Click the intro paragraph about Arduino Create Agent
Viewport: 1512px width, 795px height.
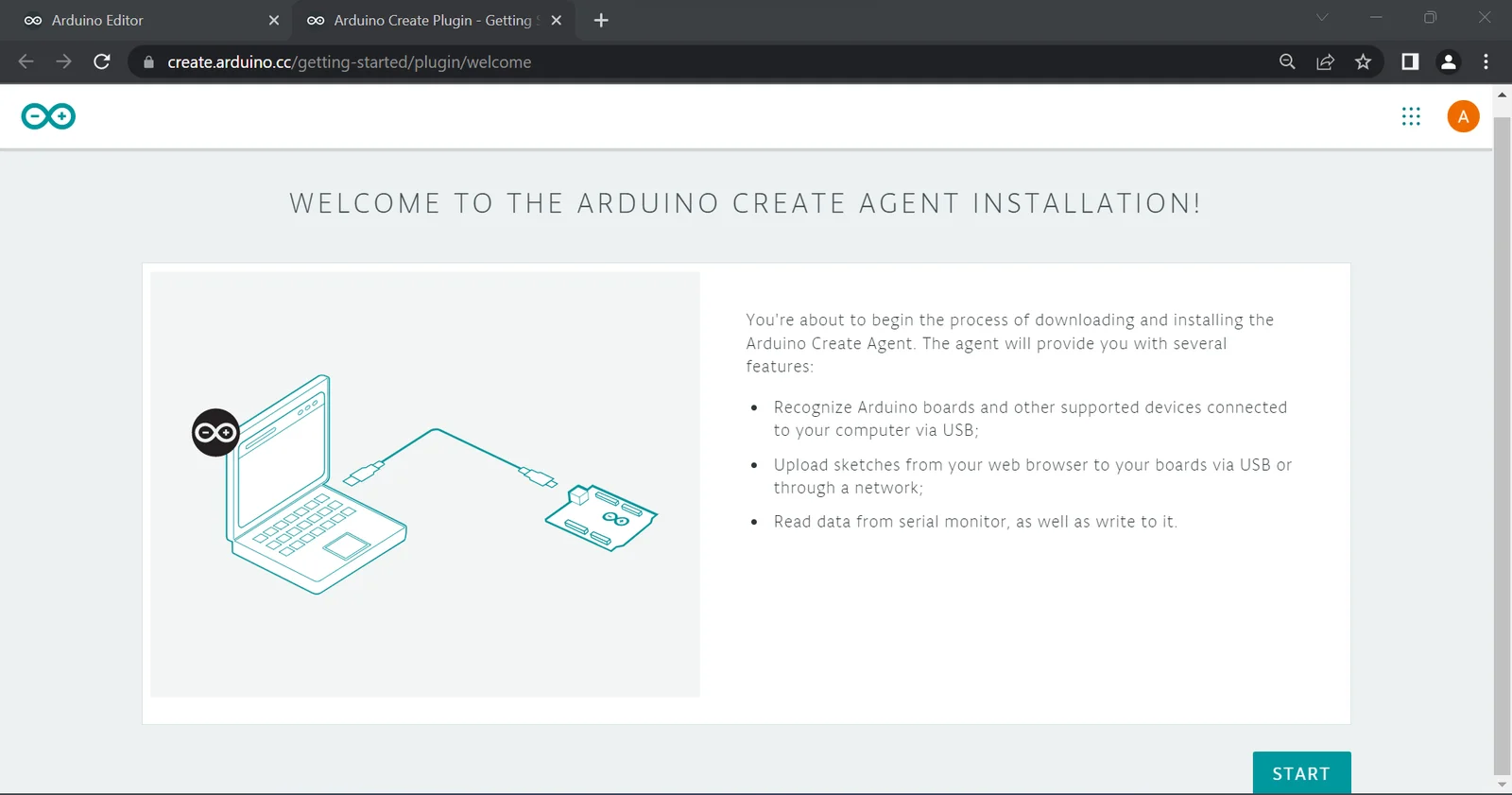(x=1009, y=343)
